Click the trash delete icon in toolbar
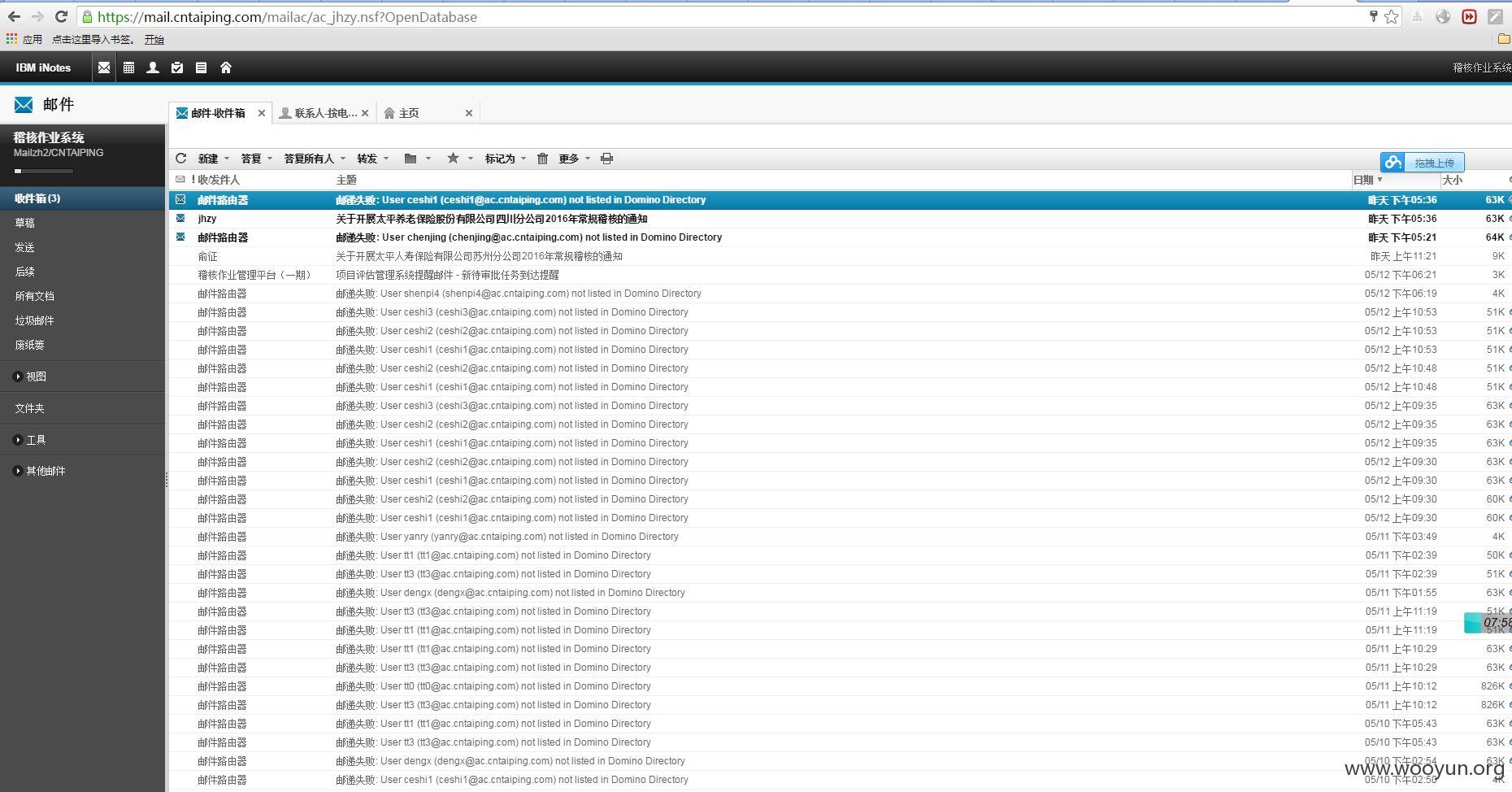Screen dimensions: 1512x792 pos(542,159)
